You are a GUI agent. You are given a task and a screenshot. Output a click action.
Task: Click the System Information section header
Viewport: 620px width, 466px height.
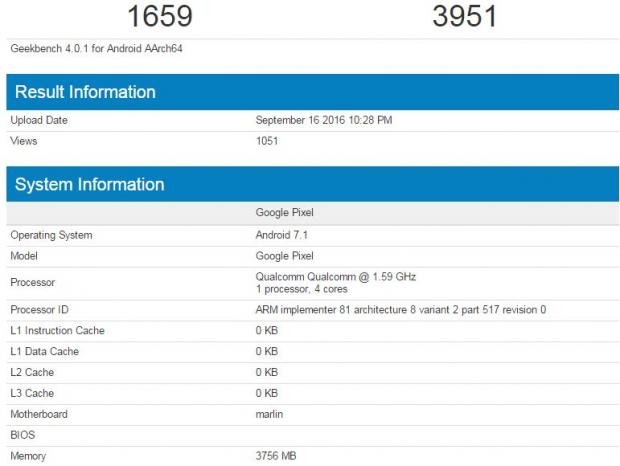click(89, 184)
